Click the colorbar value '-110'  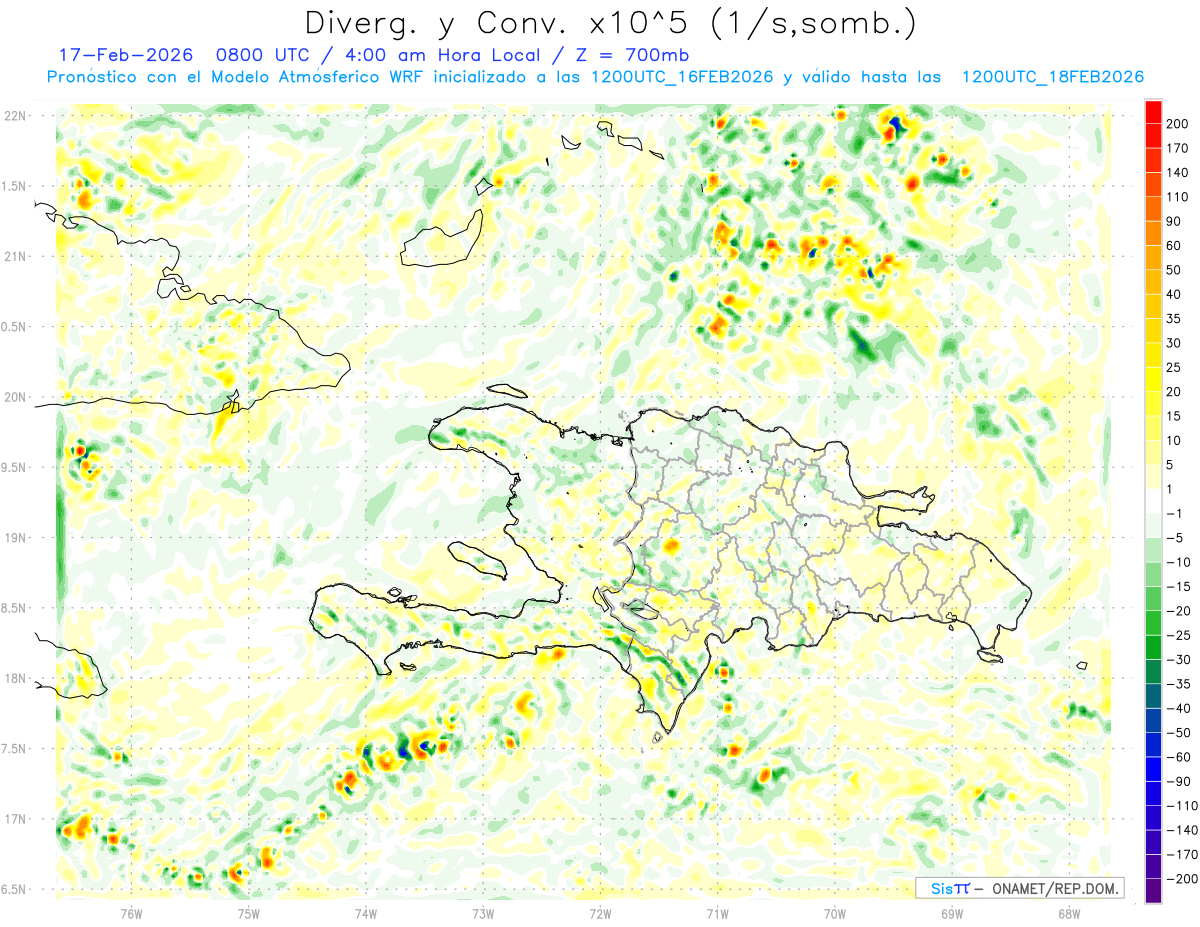(1182, 806)
